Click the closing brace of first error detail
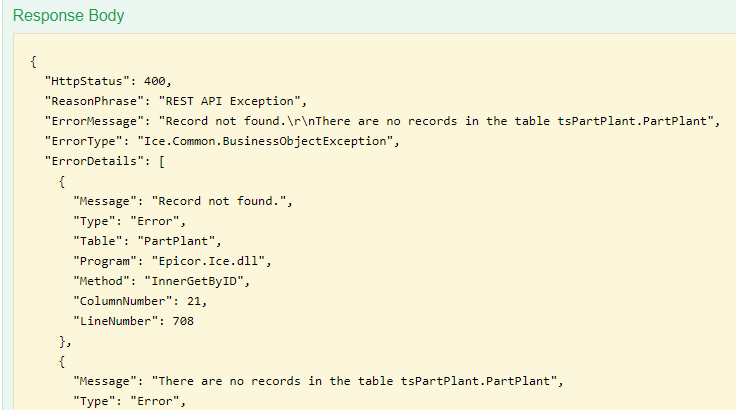This screenshot has height=410, width=736. coord(63,341)
